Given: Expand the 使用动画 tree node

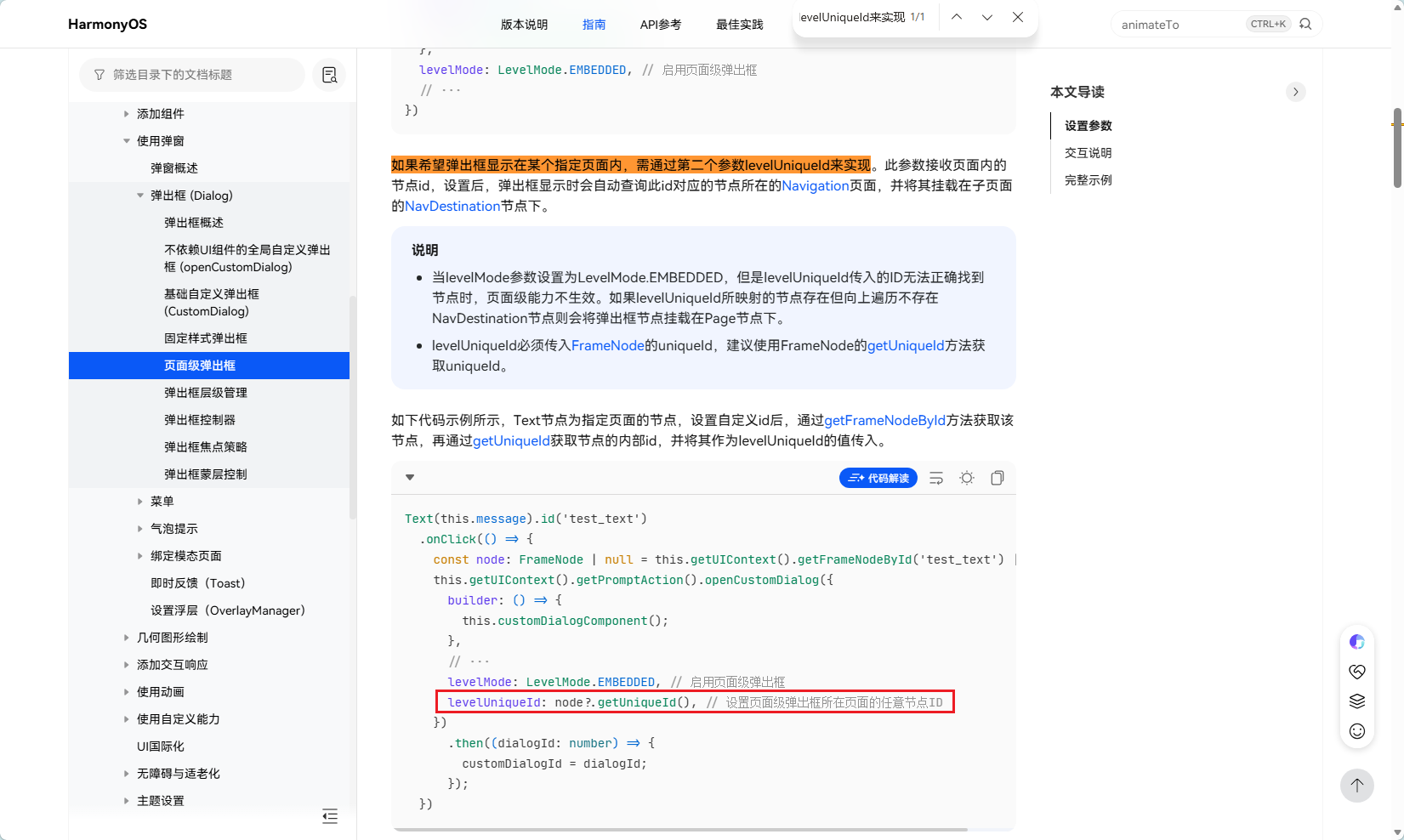Looking at the screenshot, I should click(127, 692).
